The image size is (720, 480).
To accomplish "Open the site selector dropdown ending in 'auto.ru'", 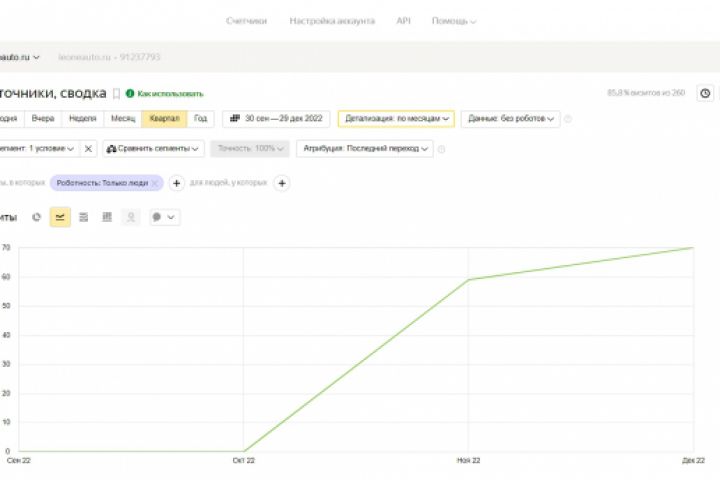I will coord(20,57).
